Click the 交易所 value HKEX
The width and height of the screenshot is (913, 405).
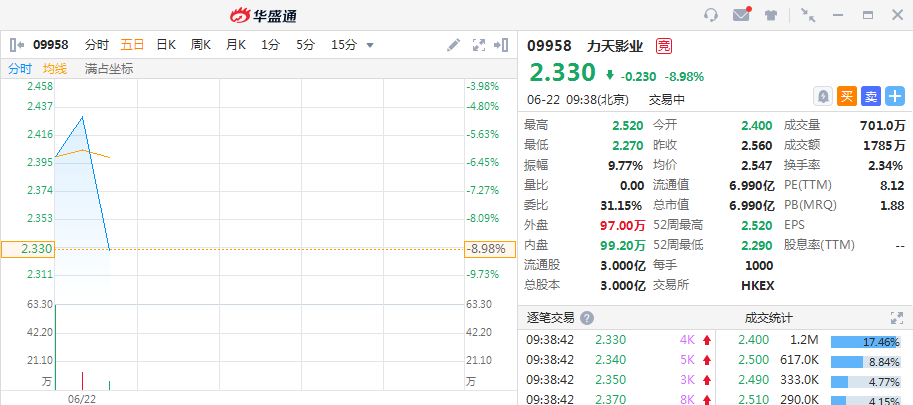[758, 286]
